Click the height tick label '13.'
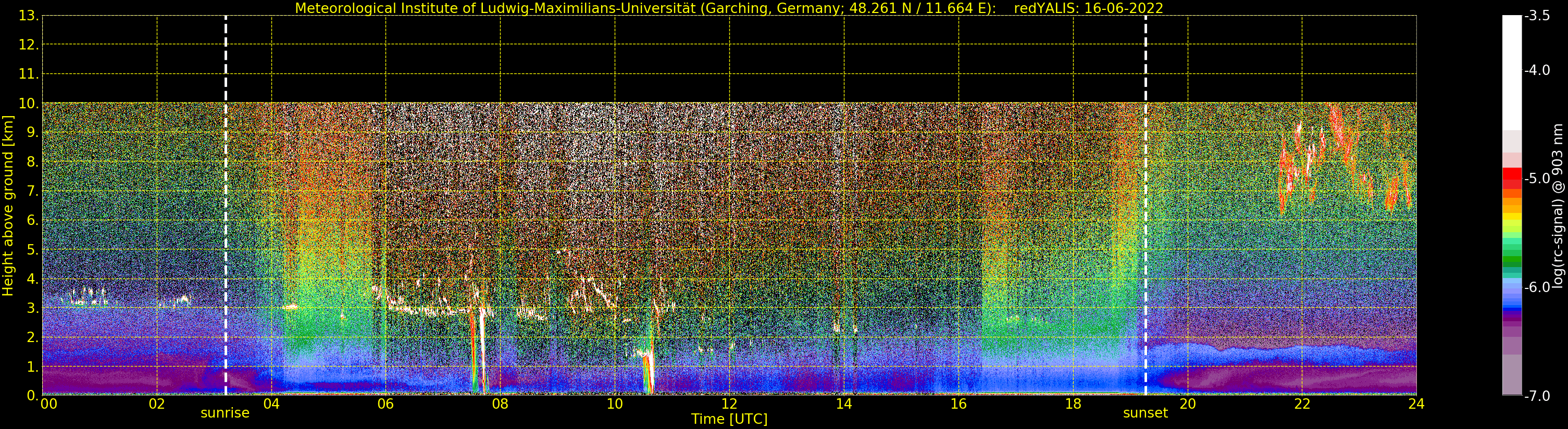 [28, 16]
